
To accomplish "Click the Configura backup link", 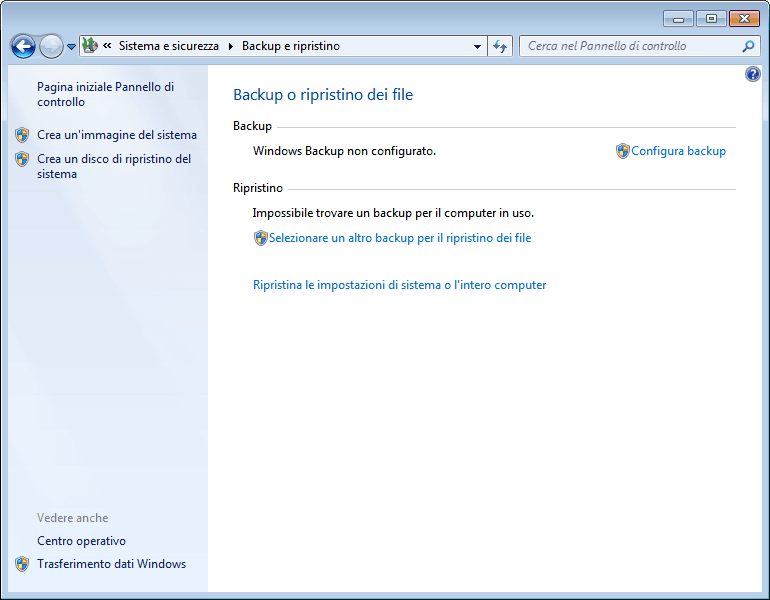I will click(678, 151).
